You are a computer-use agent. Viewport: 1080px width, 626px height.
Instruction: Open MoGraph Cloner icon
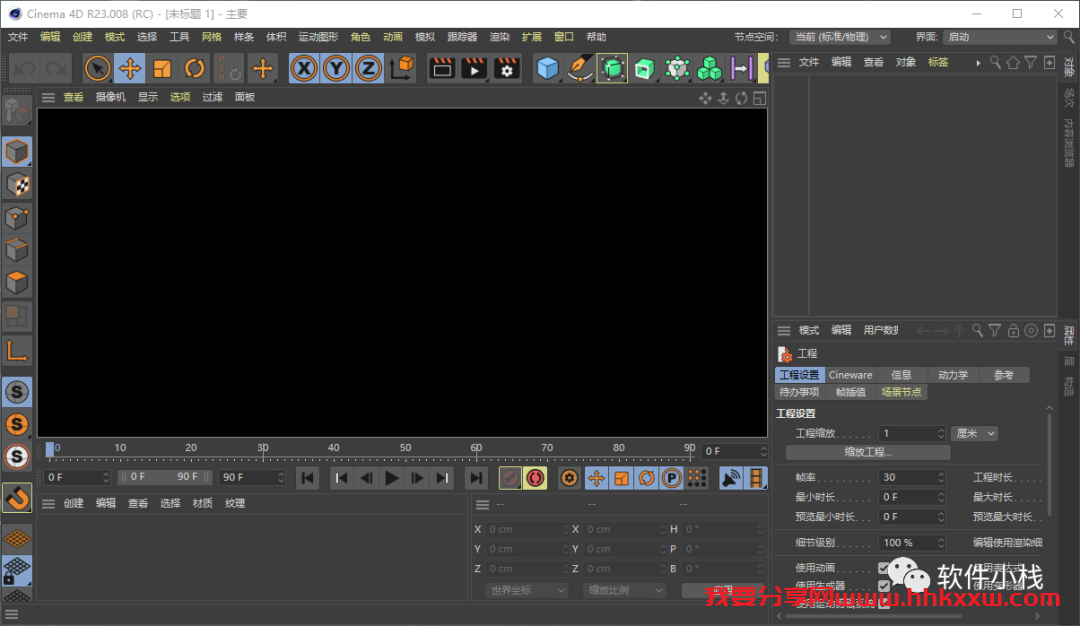[x=677, y=68]
